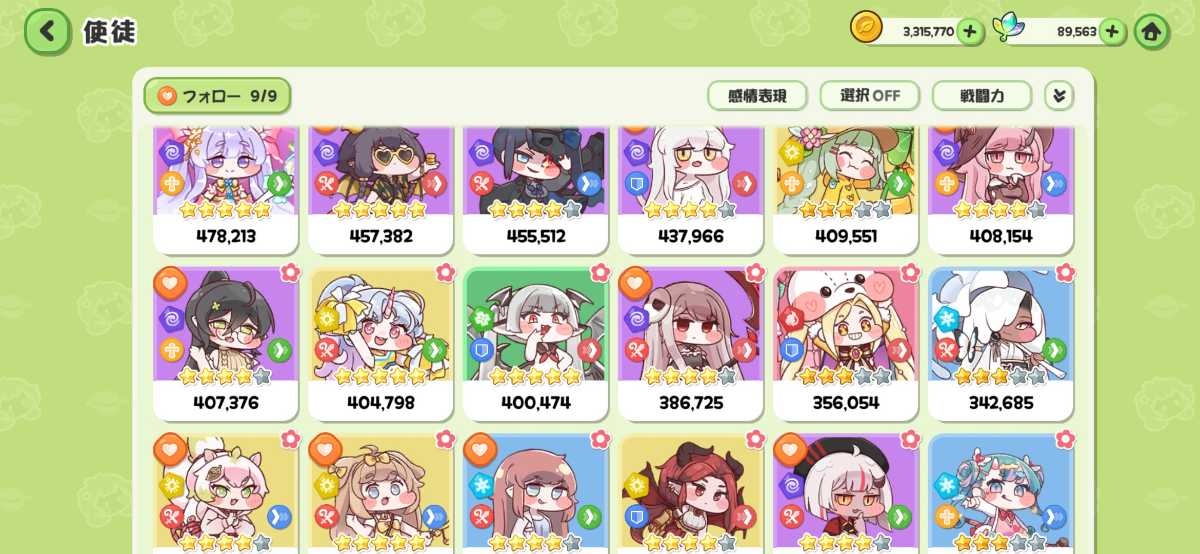Add gold coins with plus icon
The height and width of the screenshot is (554, 1200).
[x=970, y=32]
